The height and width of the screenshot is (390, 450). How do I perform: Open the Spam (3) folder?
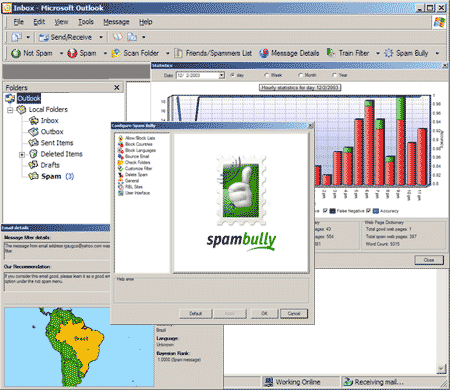click(51, 176)
